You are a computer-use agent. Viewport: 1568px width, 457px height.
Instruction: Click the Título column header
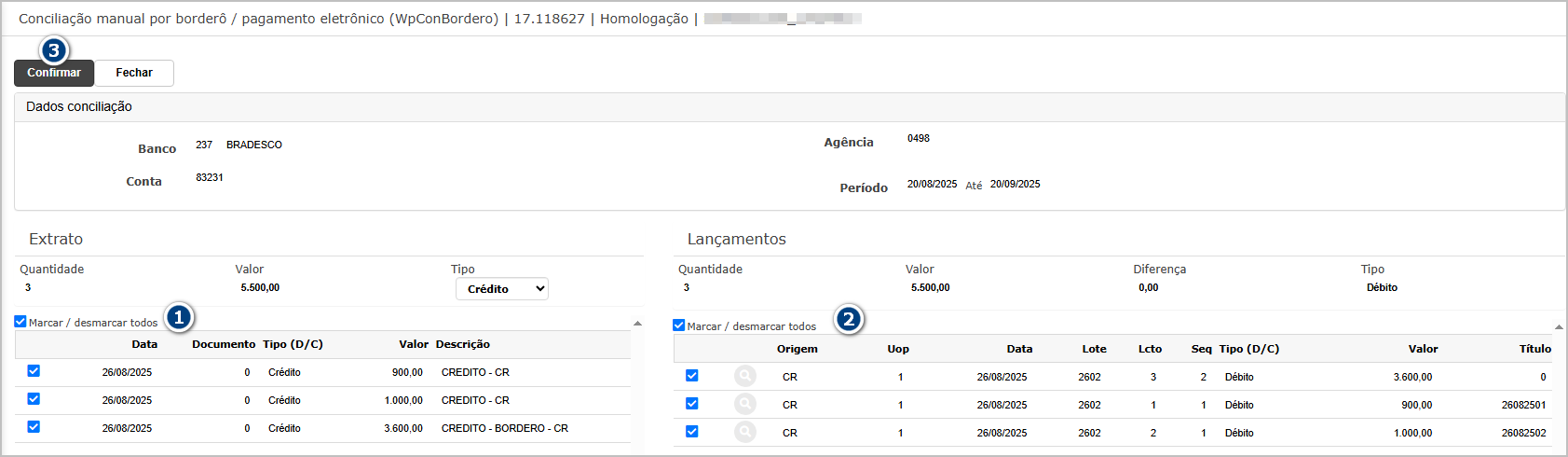pos(1534,349)
